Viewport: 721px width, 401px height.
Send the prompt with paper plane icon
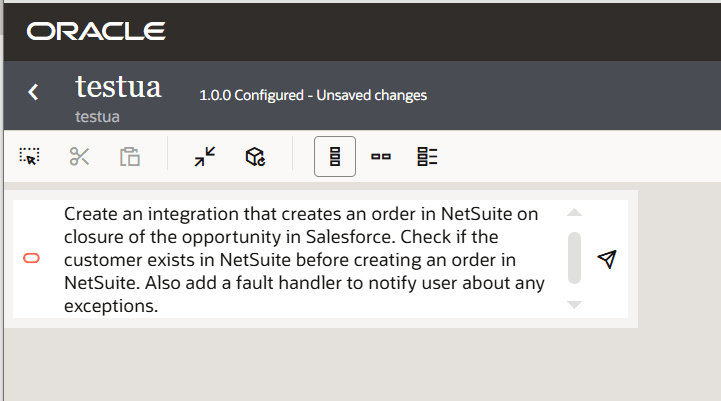[607, 259]
